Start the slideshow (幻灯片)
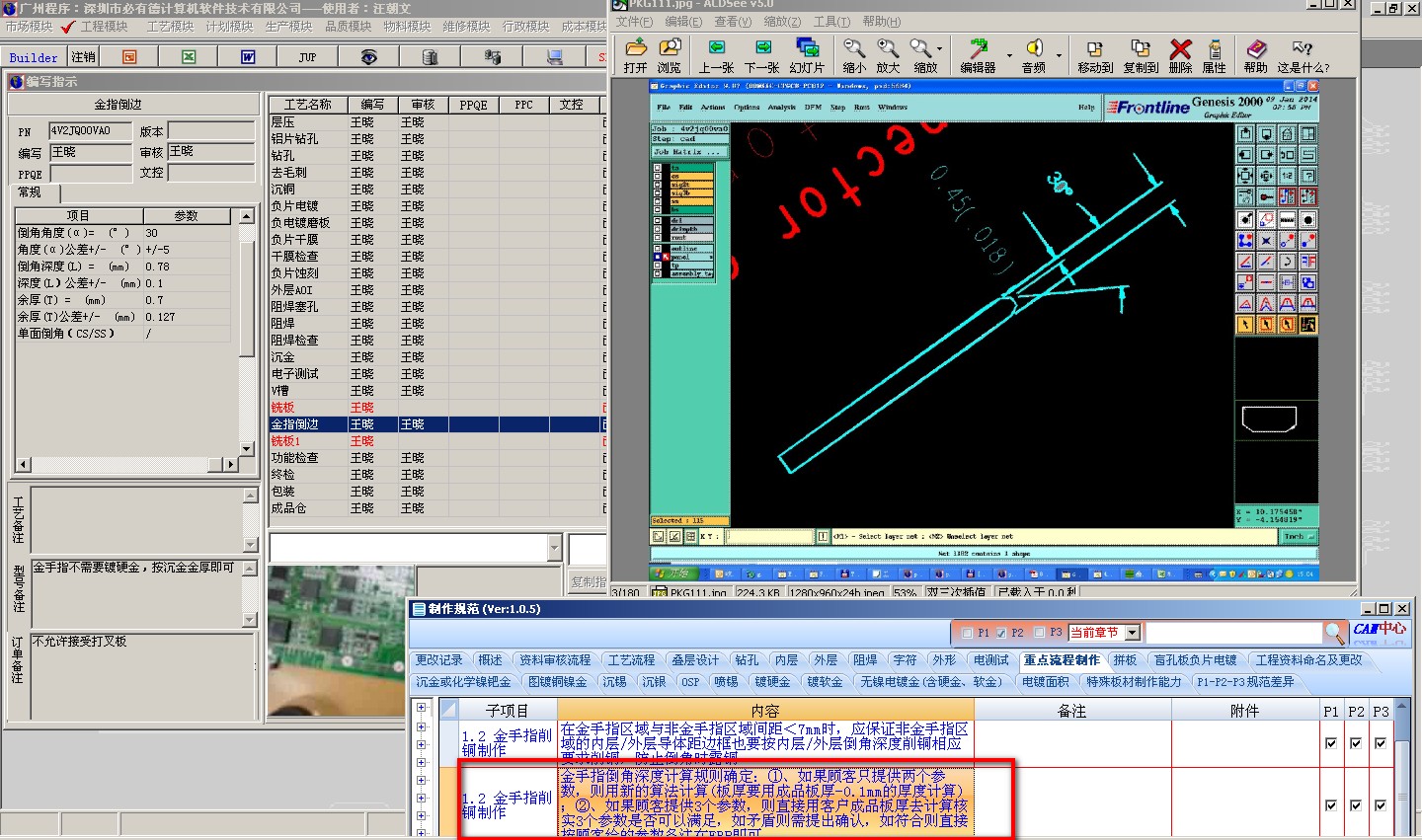This screenshot has width=1422, height=840. [807, 56]
